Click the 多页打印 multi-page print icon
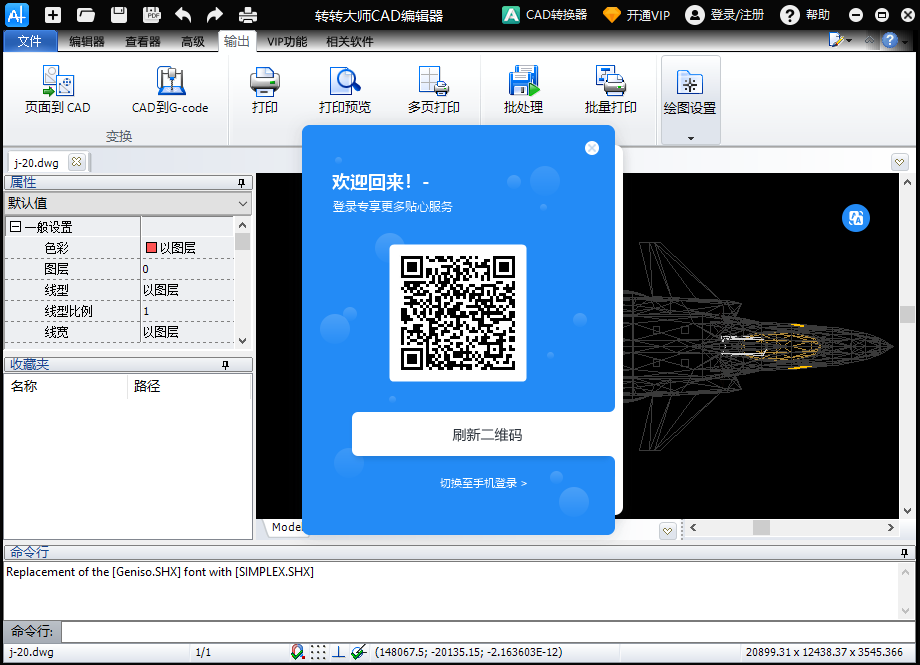The height and width of the screenshot is (665, 920). coord(433,82)
